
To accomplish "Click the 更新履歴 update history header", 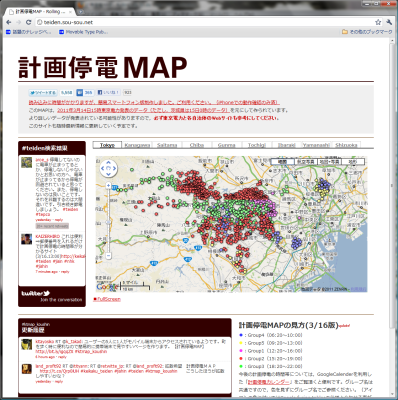I will click(x=33, y=330).
